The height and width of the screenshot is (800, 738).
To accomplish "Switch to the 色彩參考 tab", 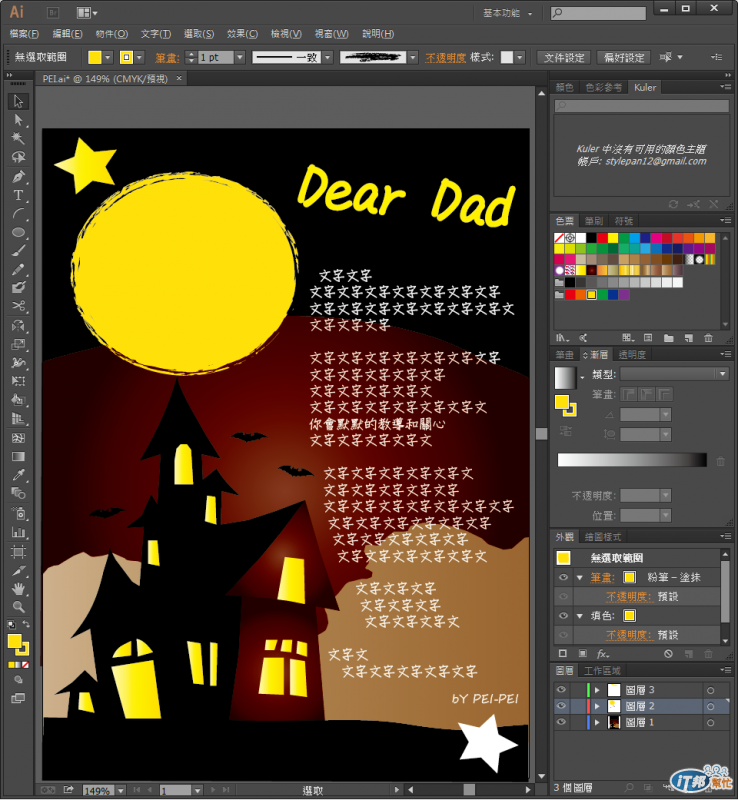I will [x=603, y=87].
